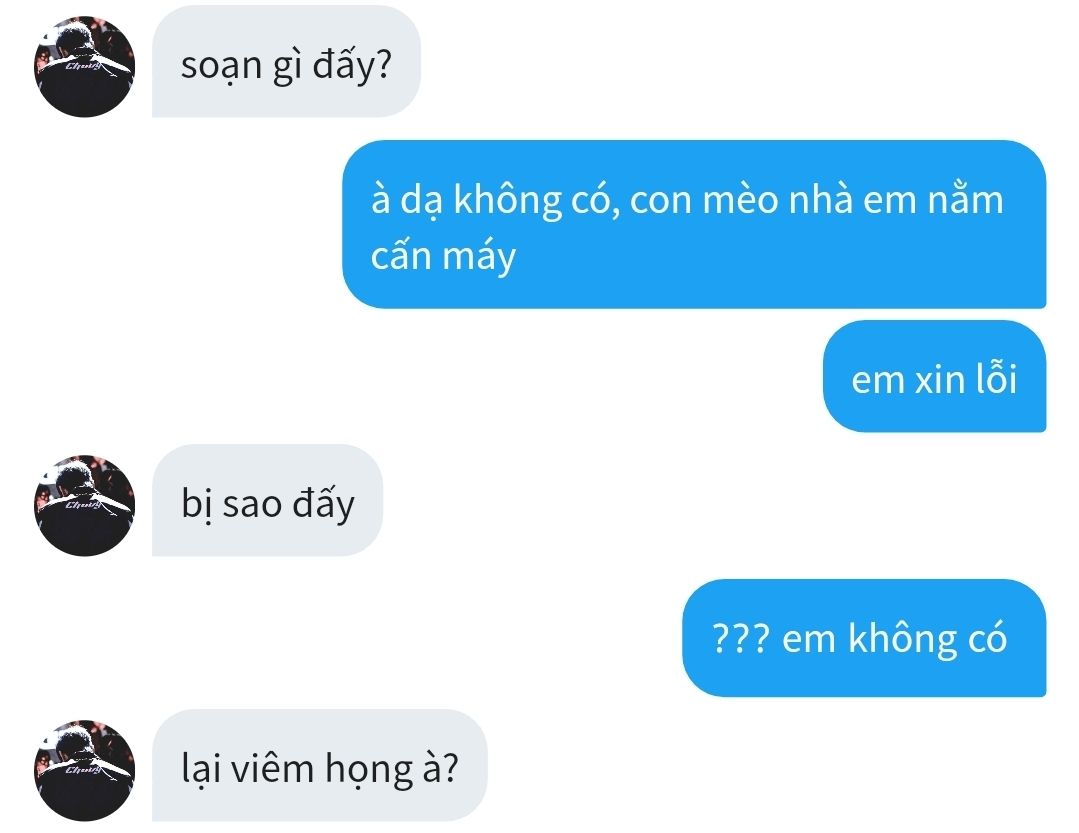Click the word "đấy?" in the top bubble
Image resolution: width=1079 pixels, height=833 pixels.
click(352, 66)
